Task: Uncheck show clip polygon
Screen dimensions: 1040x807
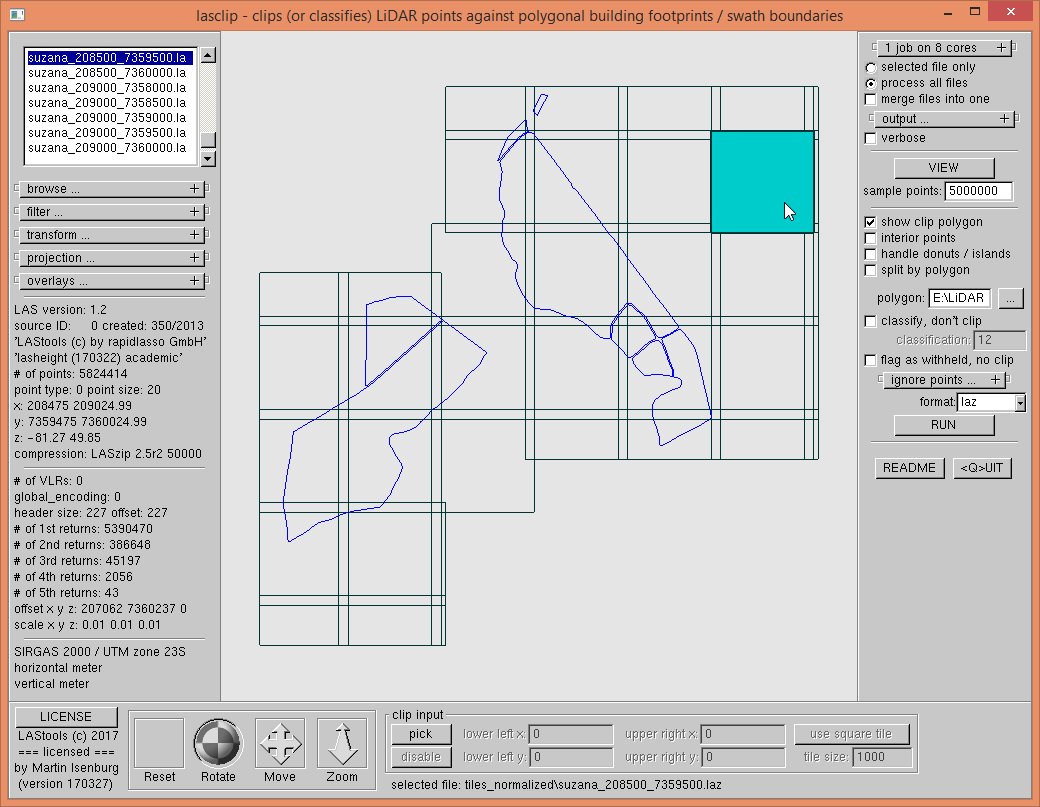Action: 871,222
